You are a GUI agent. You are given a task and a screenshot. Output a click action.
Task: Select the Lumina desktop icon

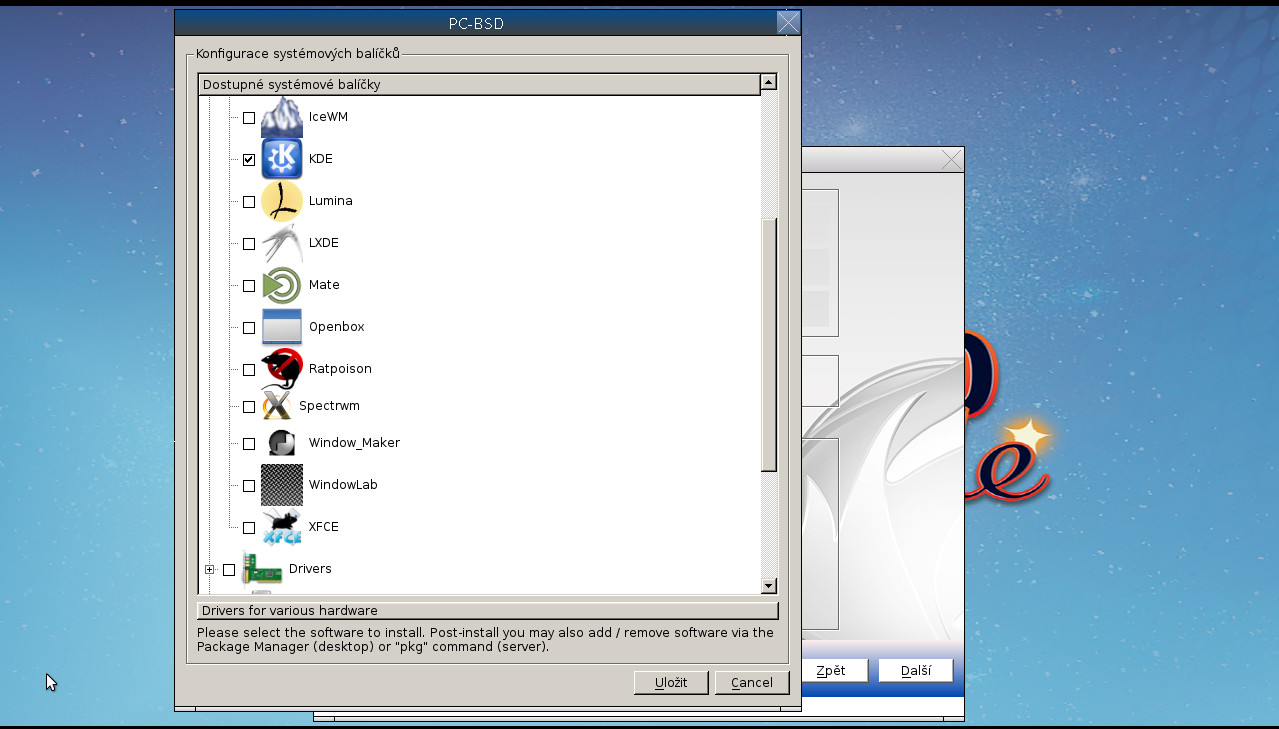(x=281, y=200)
